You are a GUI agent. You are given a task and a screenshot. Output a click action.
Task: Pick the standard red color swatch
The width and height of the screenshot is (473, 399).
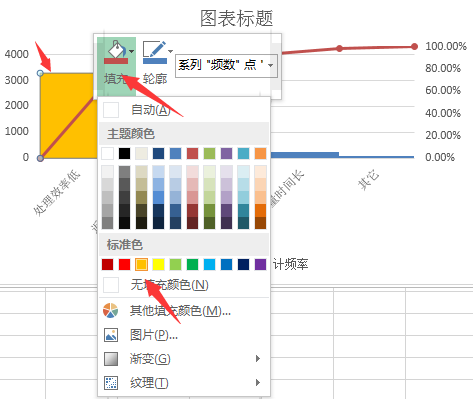(x=124, y=264)
